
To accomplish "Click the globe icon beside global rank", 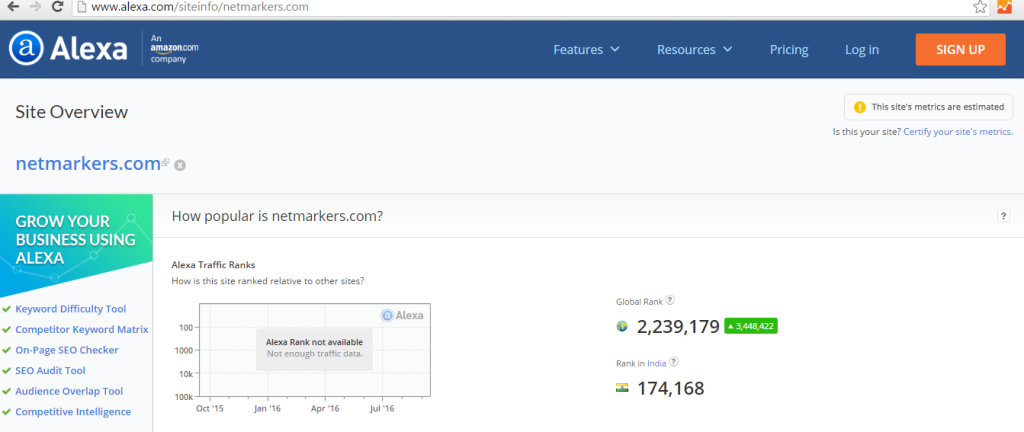I will click(622, 326).
